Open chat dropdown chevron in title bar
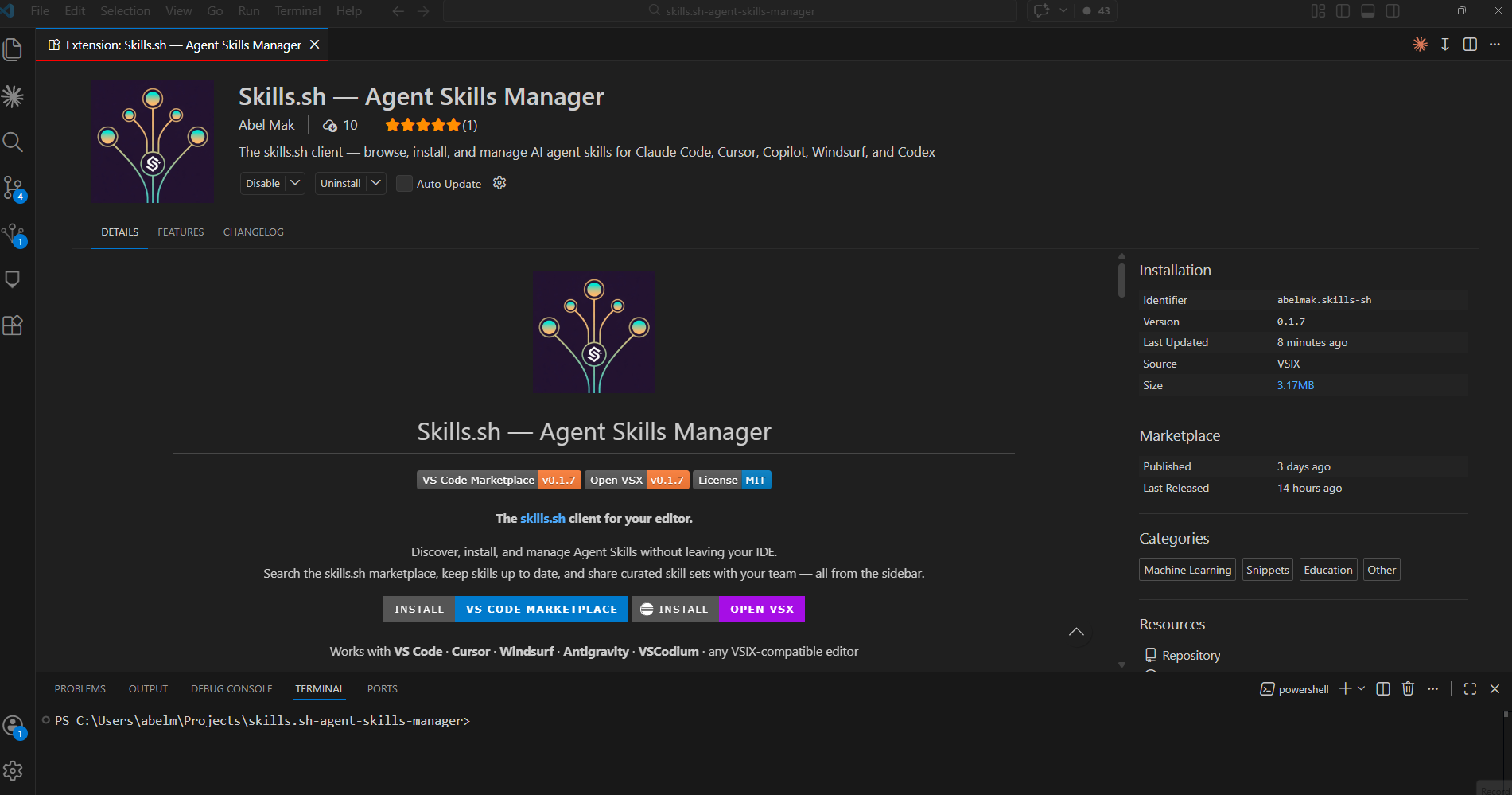The image size is (1512, 795). (1063, 11)
